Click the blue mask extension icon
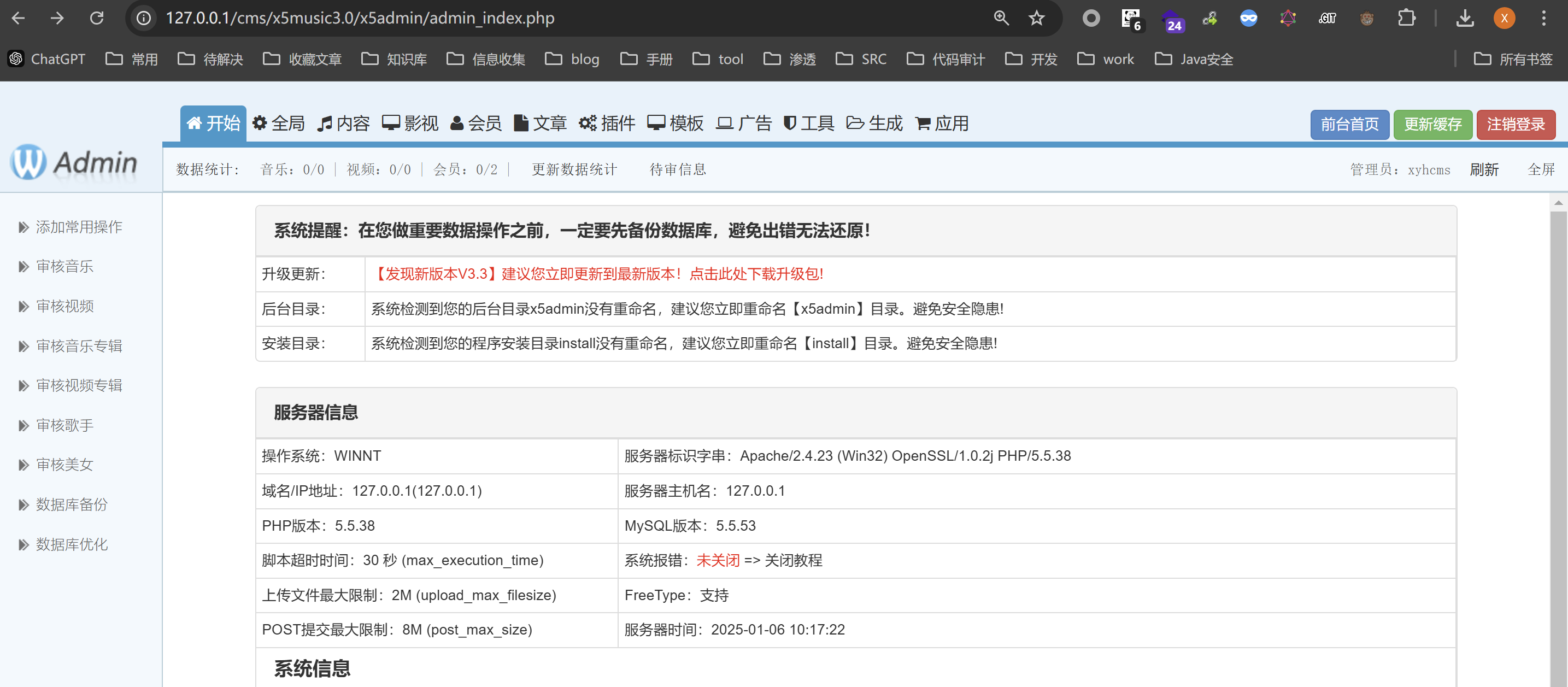 coord(1248,18)
